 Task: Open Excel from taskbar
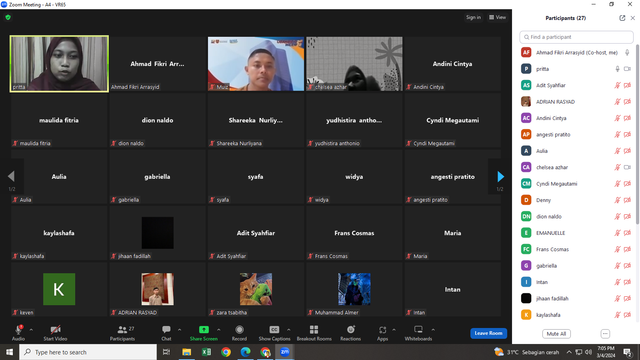[206, 352]
